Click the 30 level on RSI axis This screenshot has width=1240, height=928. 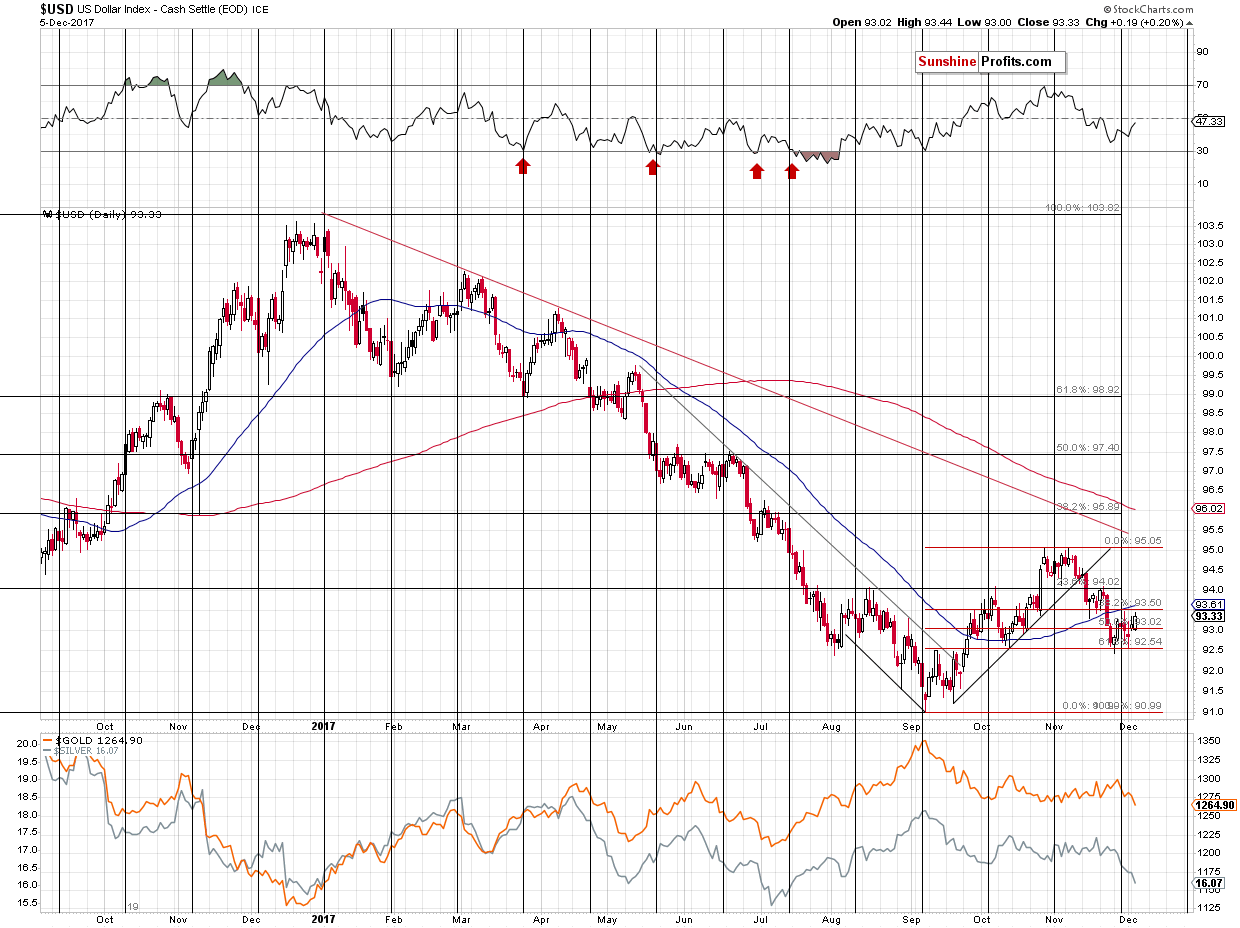tap(1203, 151)
